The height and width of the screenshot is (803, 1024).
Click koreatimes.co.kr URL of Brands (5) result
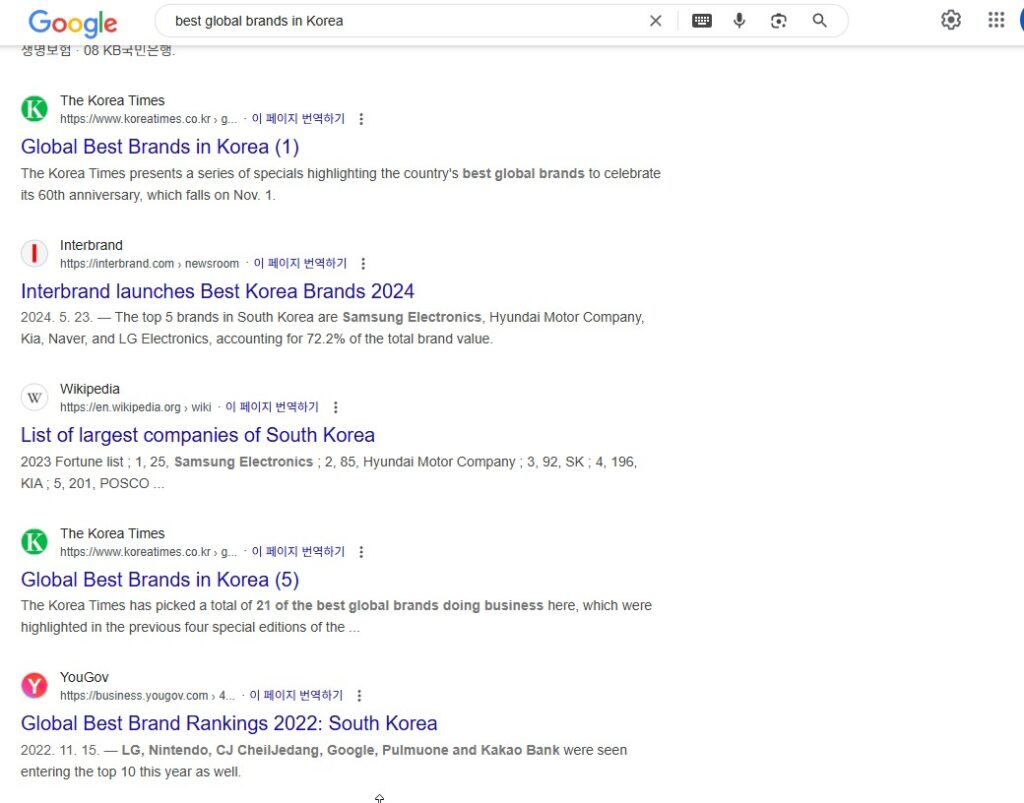(x=149, y=552)
